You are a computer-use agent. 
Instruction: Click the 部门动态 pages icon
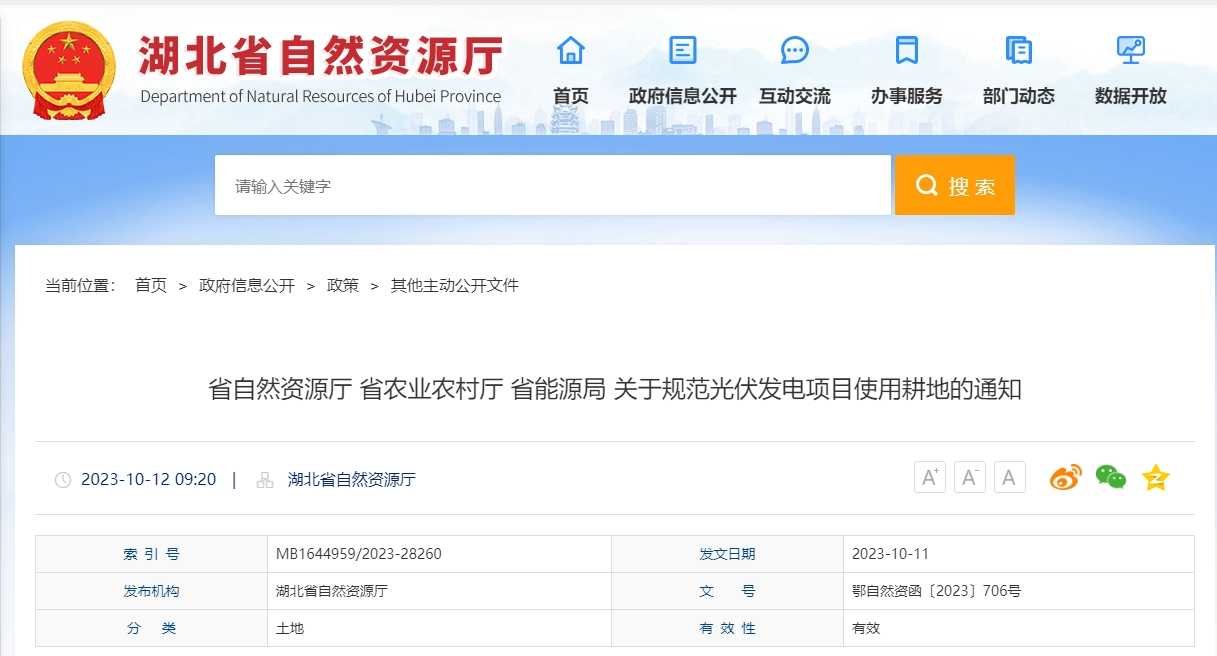1019,50
